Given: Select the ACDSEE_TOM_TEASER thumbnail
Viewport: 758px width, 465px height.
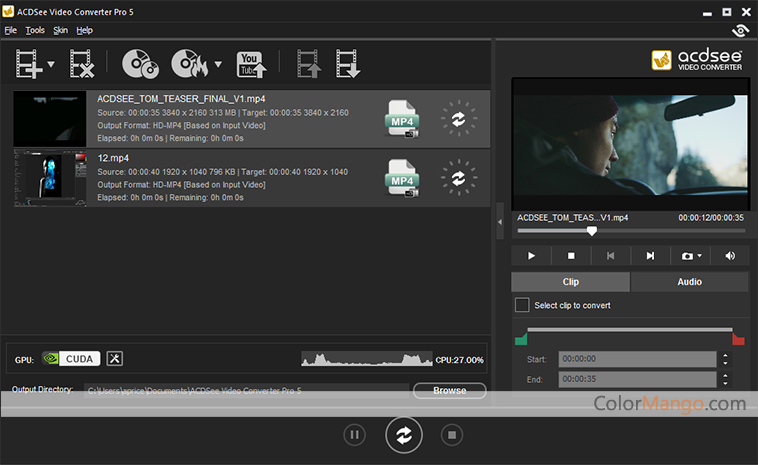Looking at the screenshot, I should tap(50, 118).
